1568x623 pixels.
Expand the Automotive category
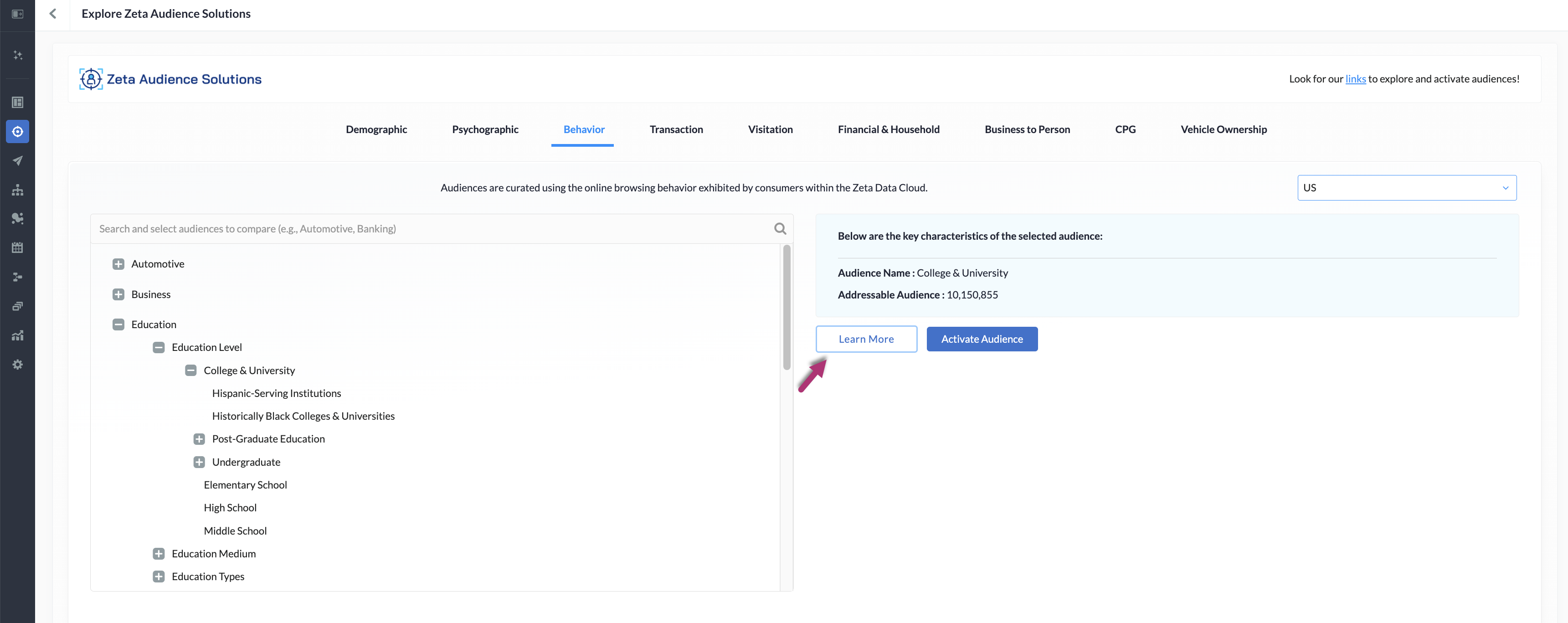click(118, 264)
